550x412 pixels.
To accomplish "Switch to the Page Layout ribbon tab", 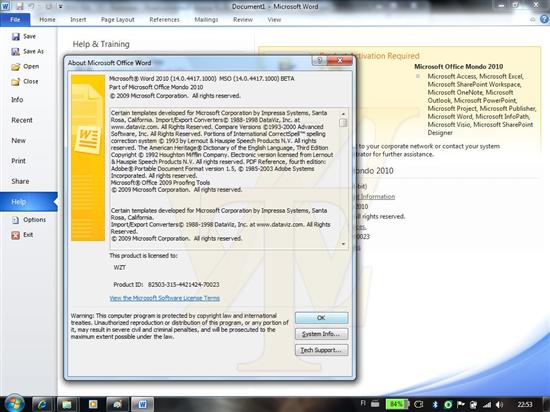I will (x=118, y=20).
